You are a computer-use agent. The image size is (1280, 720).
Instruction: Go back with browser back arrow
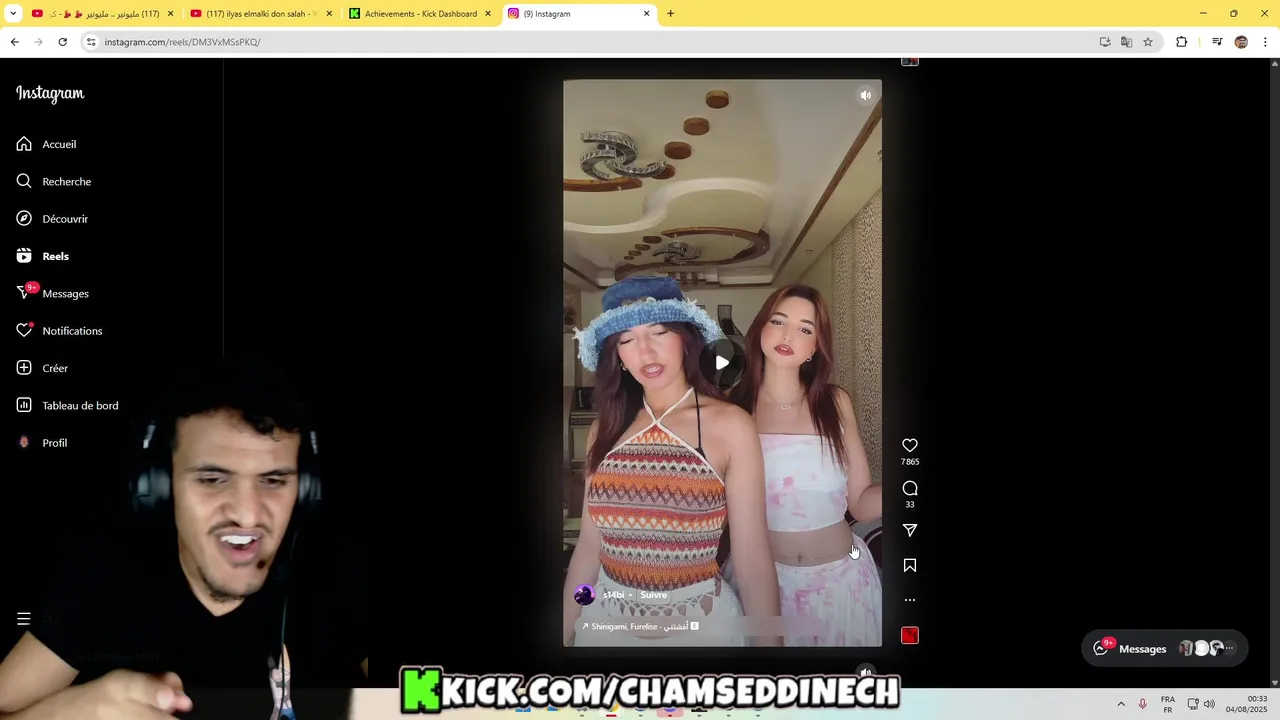(14, 42)
